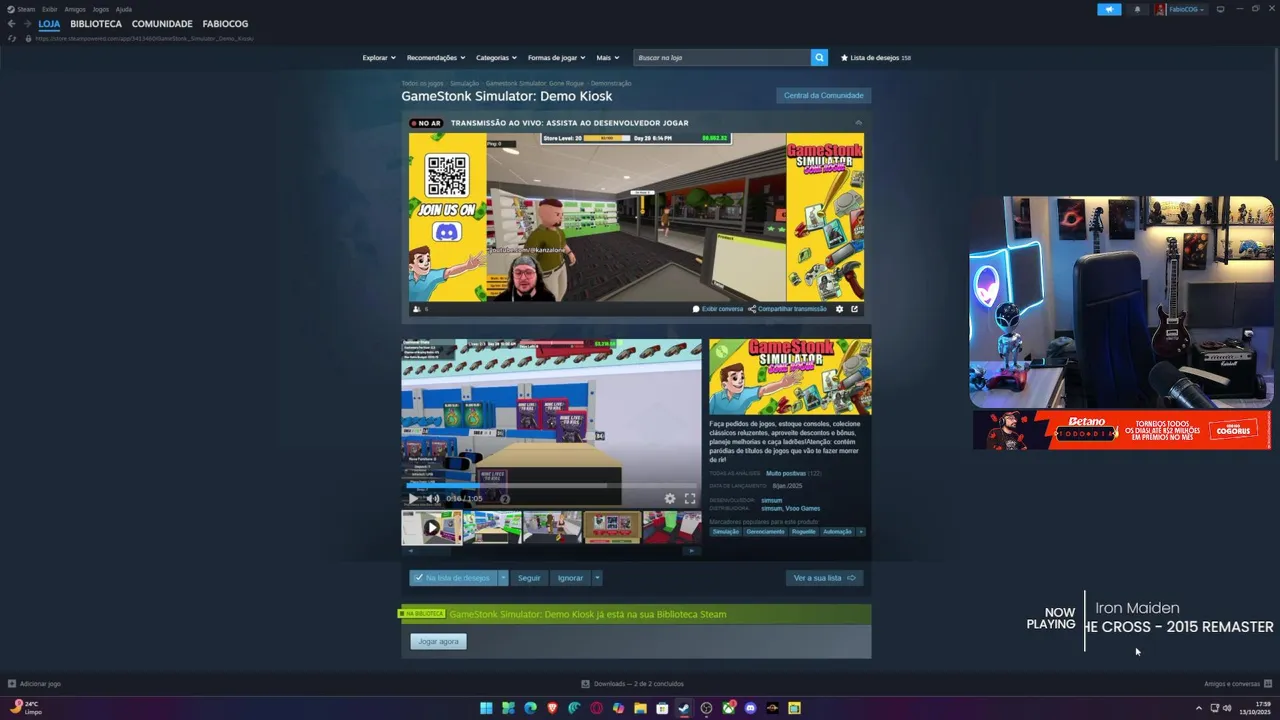This screenshot has height=720, width=1280.
Task: Click 'Ver a sua lista' button
Action: pyautogui.click(x=825, y=578)
